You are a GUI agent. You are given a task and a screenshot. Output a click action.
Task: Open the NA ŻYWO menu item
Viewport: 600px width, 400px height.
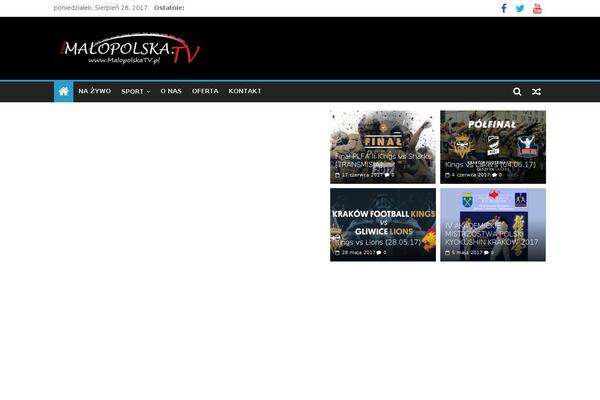[x=95, y=91]
